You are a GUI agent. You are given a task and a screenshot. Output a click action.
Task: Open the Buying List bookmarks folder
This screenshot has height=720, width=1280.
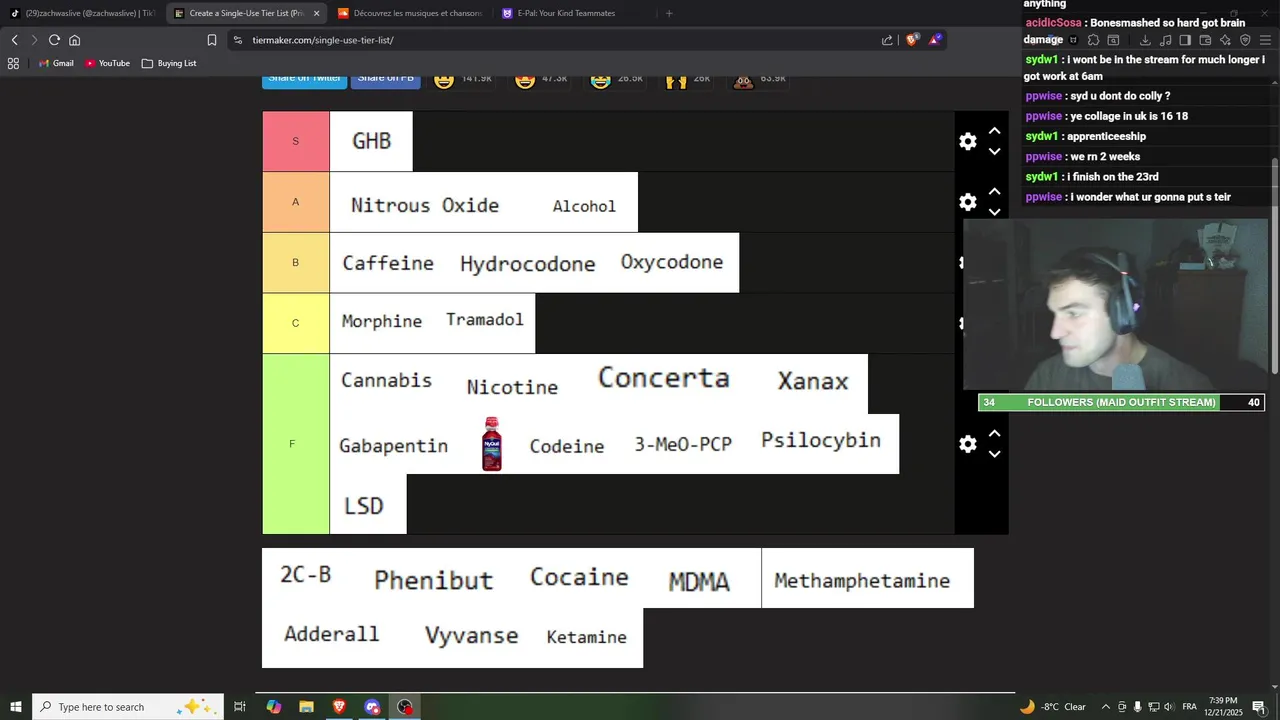[x=169, y=63]
